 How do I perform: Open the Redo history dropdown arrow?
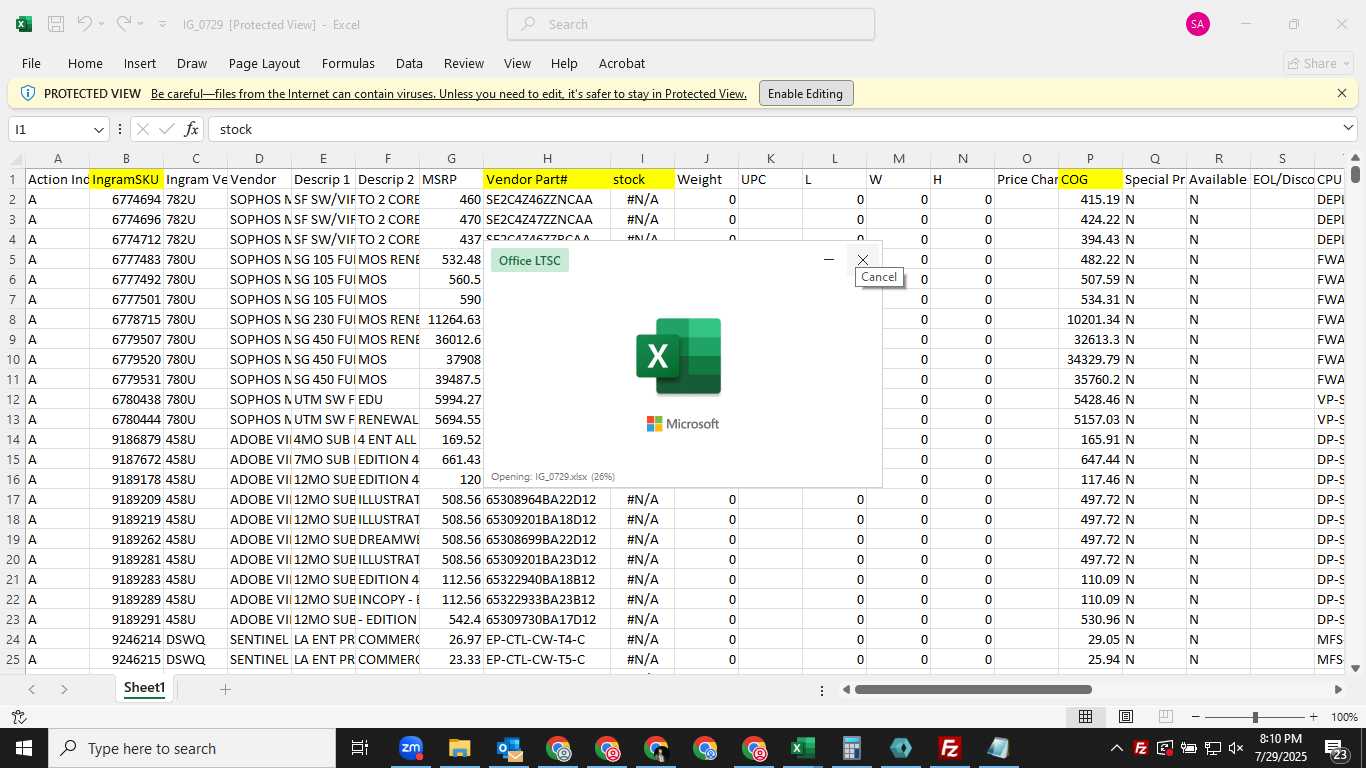point(139,24)
